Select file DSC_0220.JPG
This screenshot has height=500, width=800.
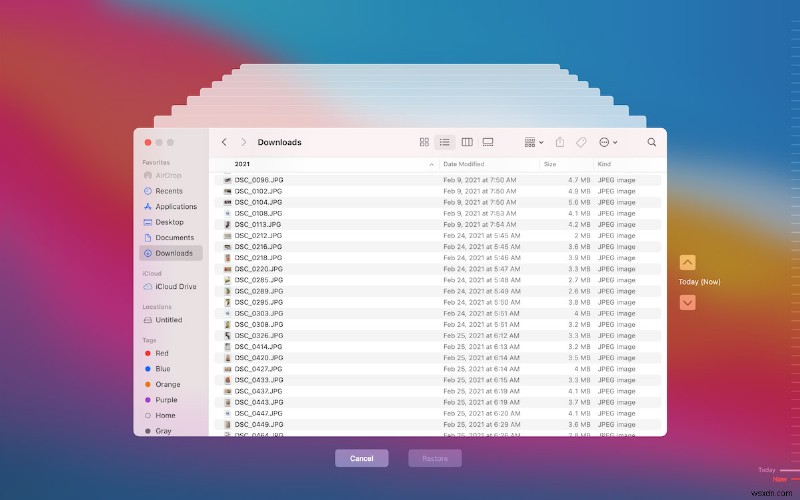(438, 269)
